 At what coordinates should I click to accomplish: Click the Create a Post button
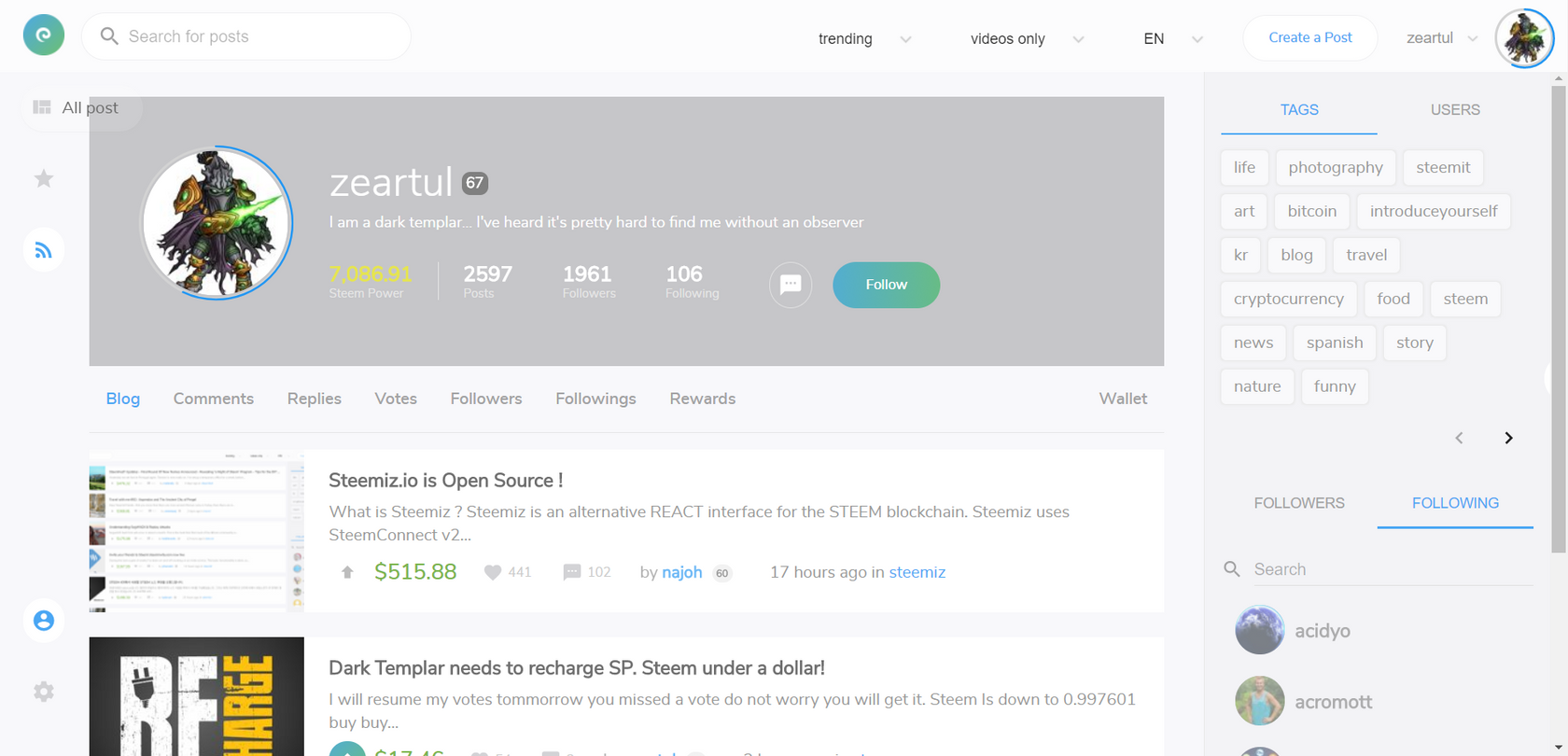tap(1310, 37)
